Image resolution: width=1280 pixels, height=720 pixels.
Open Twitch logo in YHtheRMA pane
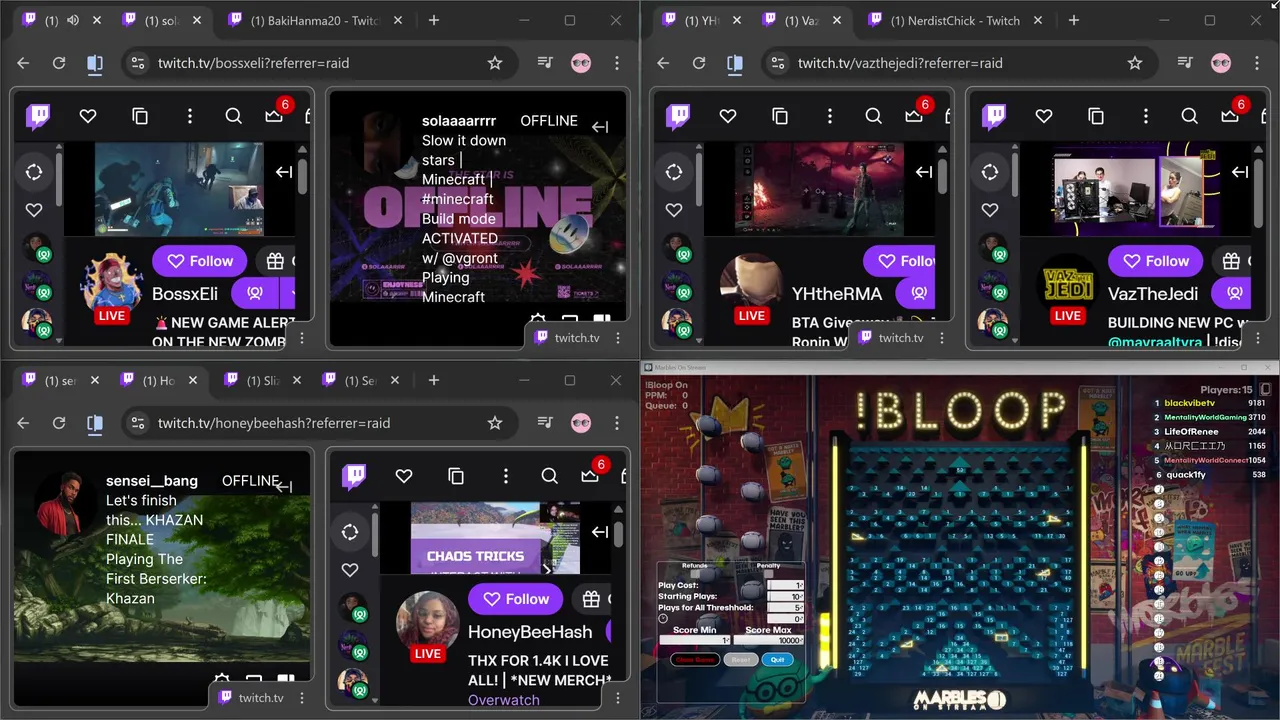(678, 116)
